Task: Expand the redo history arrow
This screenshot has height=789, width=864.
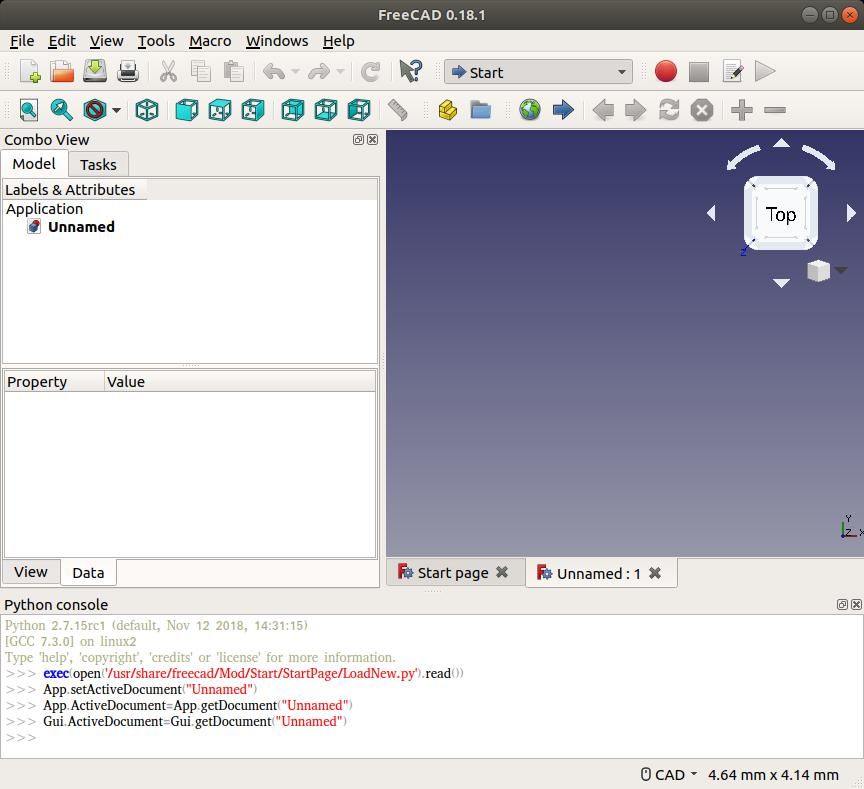Action: tap(341, 72)
